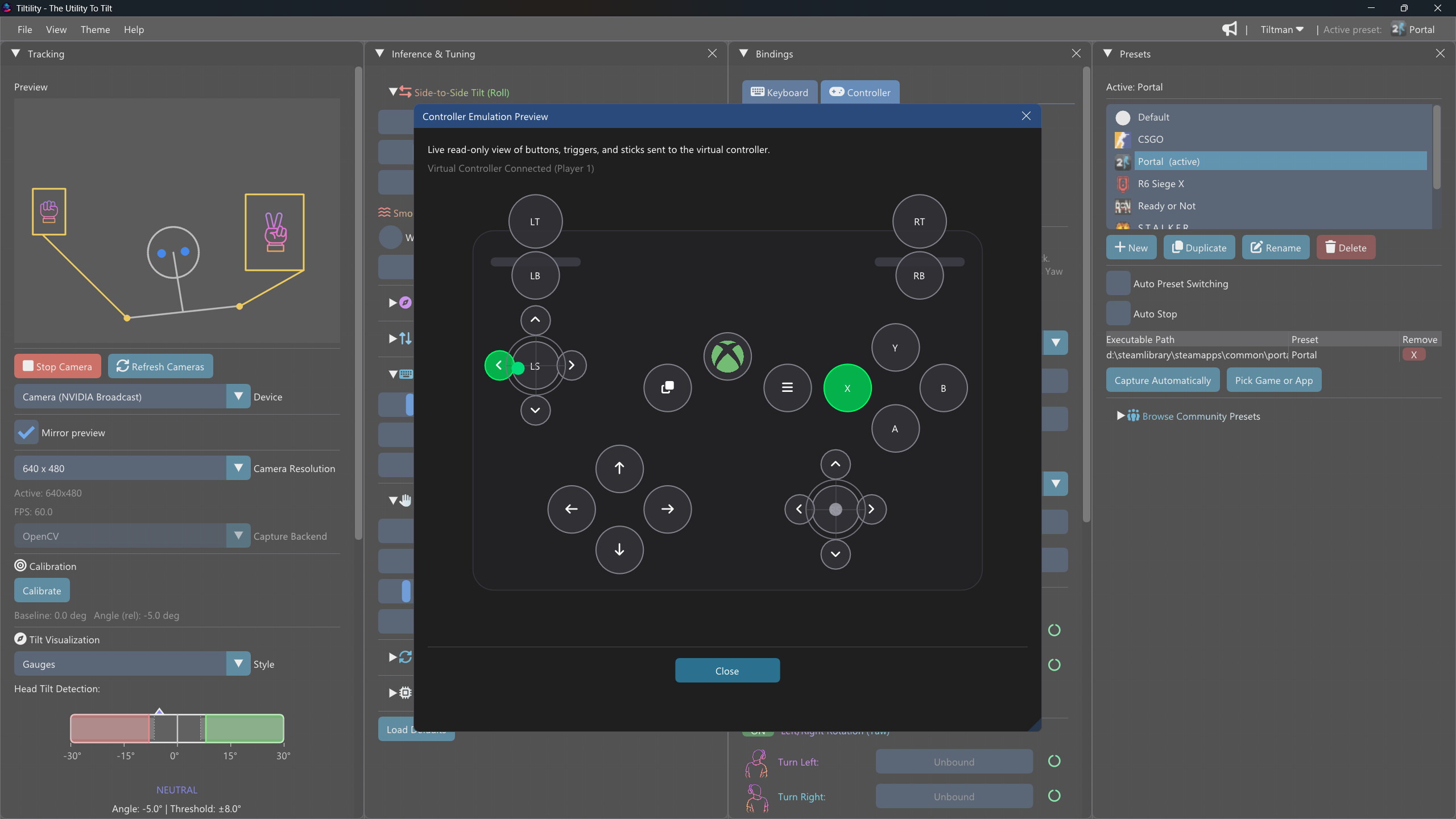Image resolution: width=1456 pixels, height=819 pixels.
Task: Click the right stick down indicator
Action: (x=835, y=554)
